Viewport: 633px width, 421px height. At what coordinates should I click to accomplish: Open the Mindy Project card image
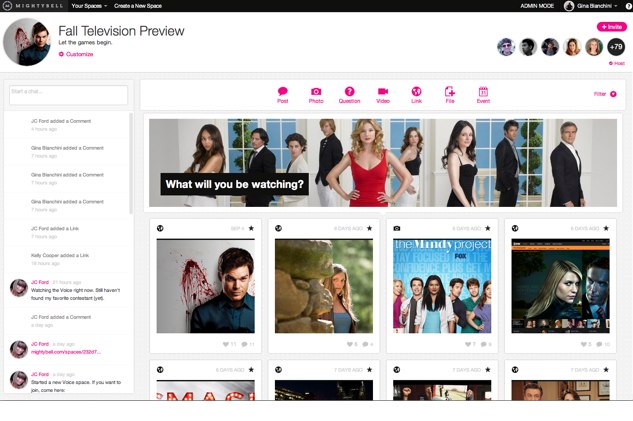pyautogui.click(x=442, y=286)
